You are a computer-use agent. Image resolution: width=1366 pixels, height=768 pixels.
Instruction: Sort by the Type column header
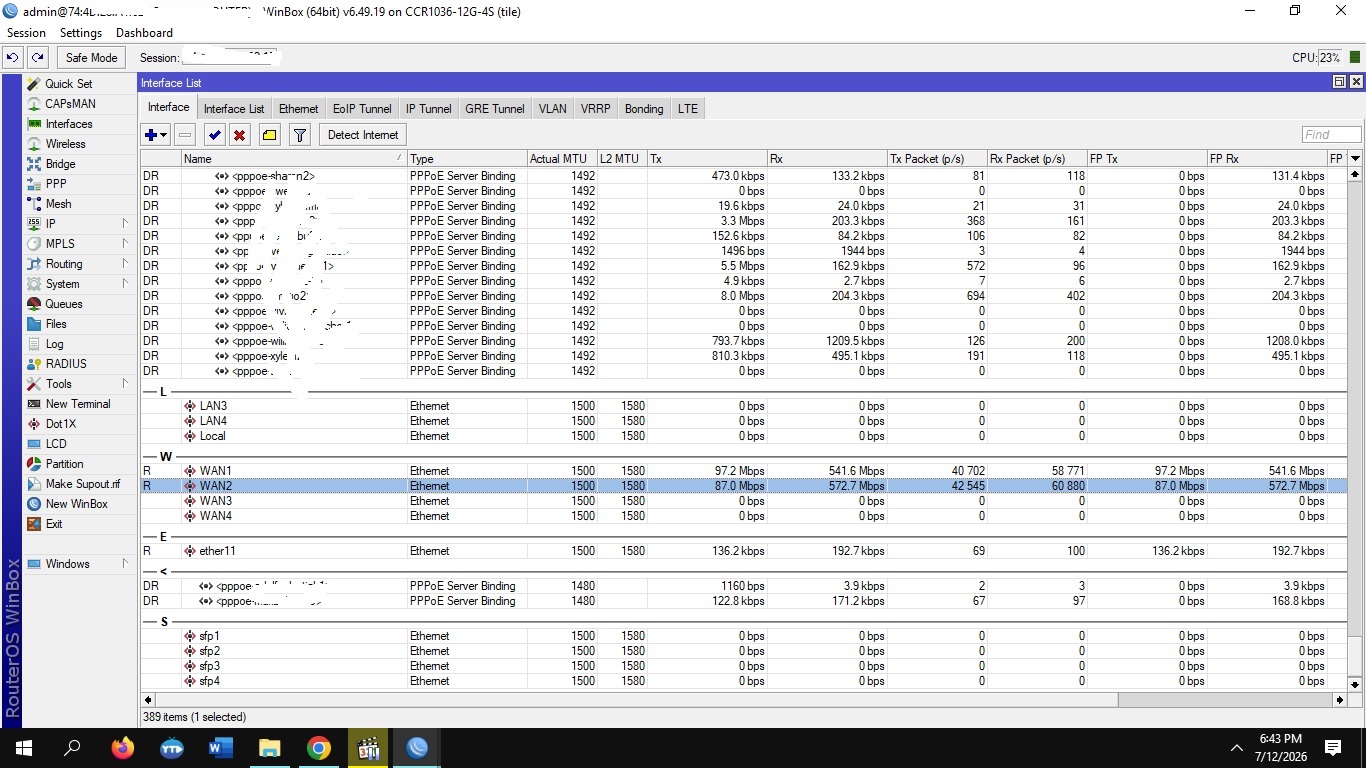467,158
